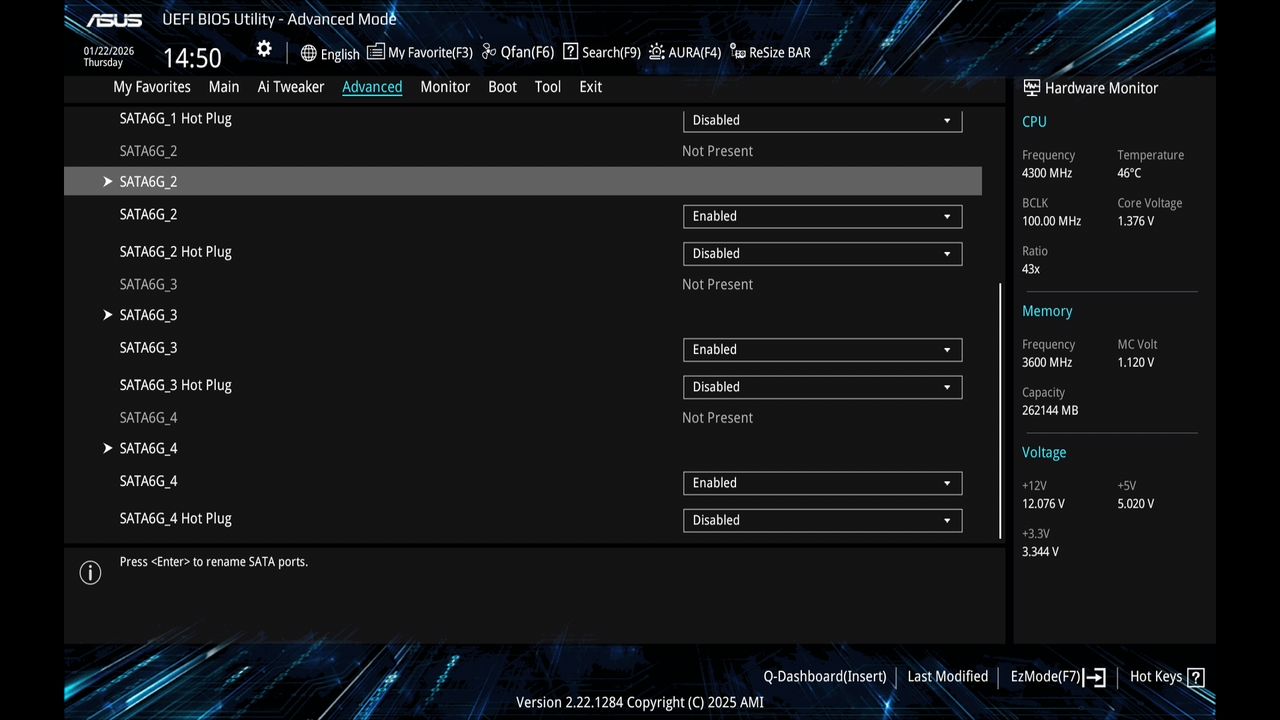Viewport: 1280px width, 720px height.
Task: Disable the SATA6G_2 port
Action: point(821,216)
